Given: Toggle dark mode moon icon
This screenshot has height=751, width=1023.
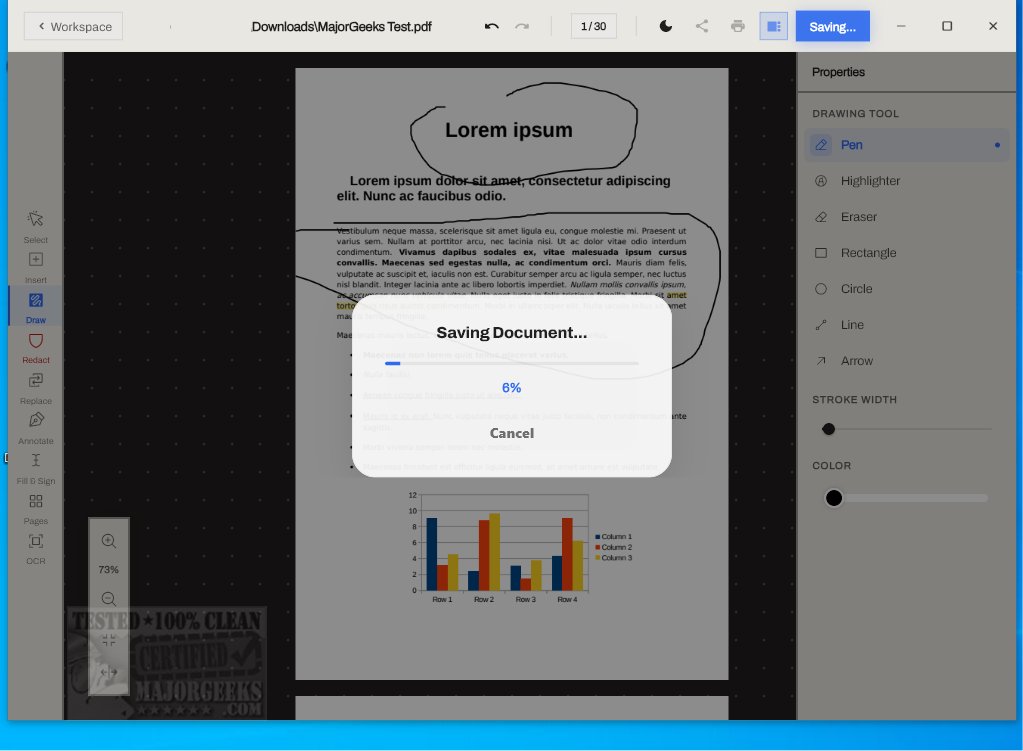Looking at the screenshot, I should 665,26.
